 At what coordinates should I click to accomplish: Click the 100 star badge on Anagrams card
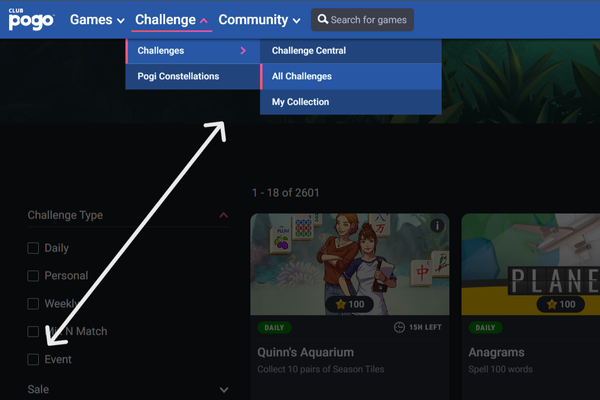tap(561, 304)
